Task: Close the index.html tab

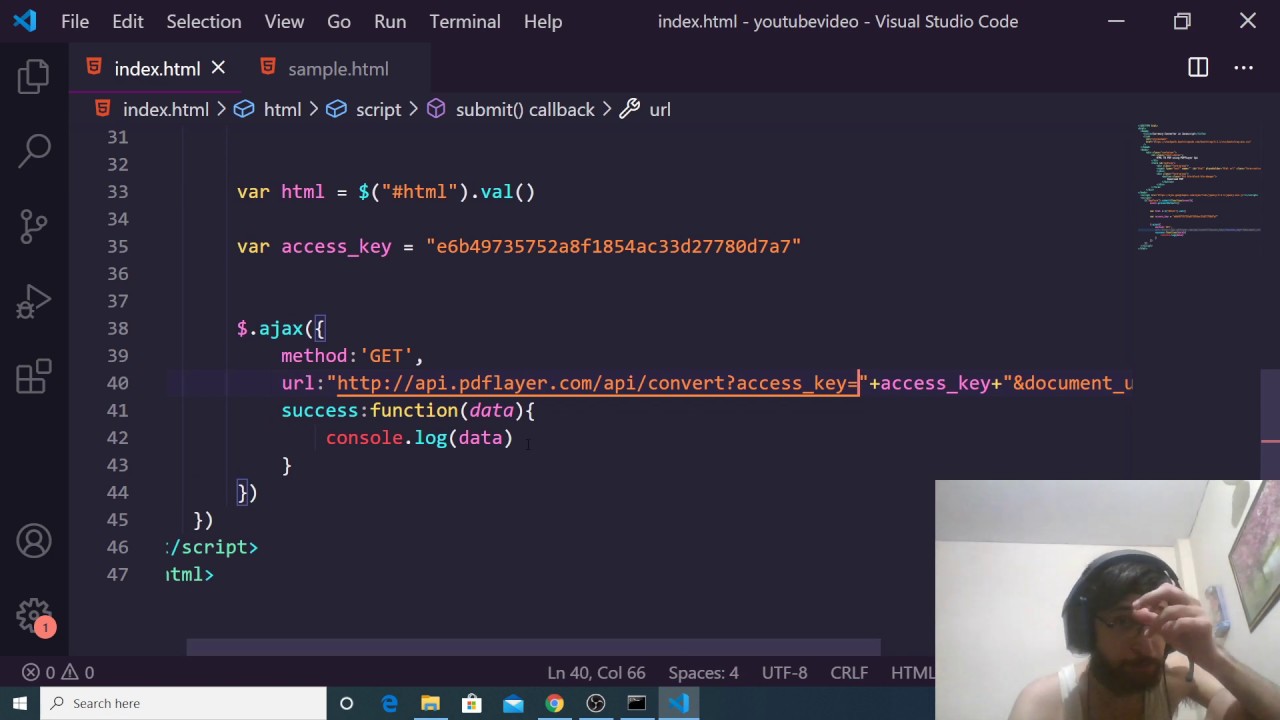Action: (218, 68)
